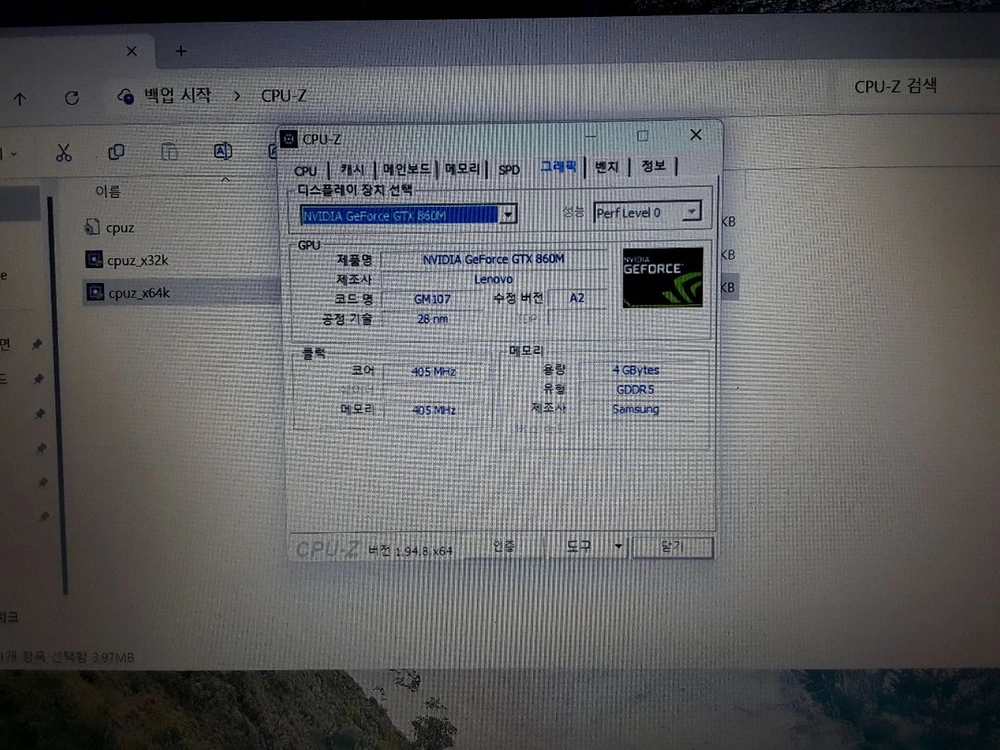Click the memory clock 405 MHz value
Viewport: 1000px width, 750px height.
433,409
